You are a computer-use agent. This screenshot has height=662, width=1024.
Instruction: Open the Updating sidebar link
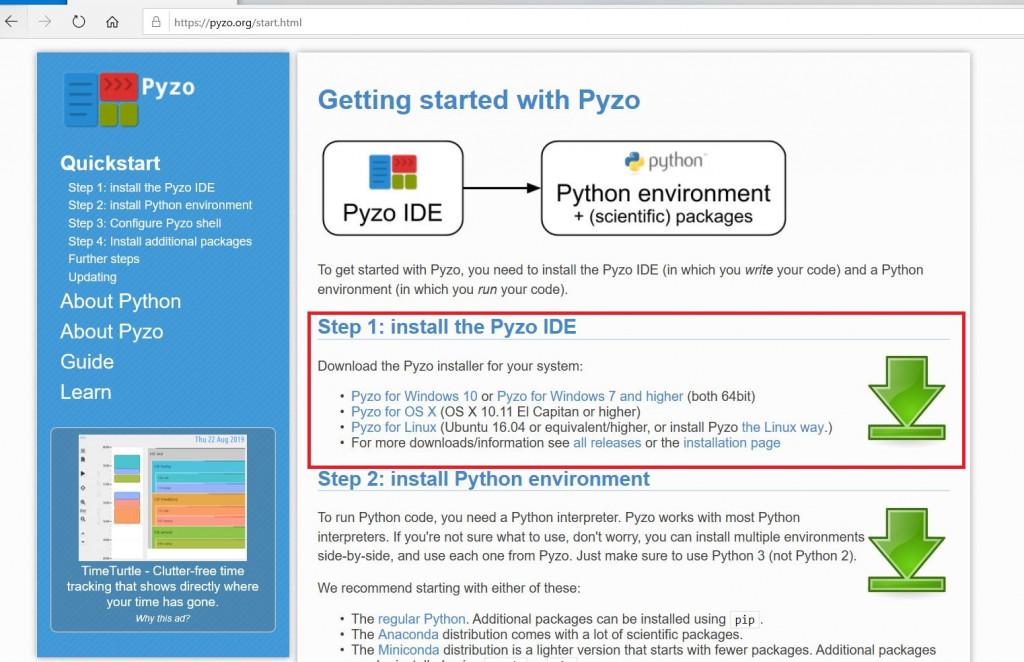point(92,277)
